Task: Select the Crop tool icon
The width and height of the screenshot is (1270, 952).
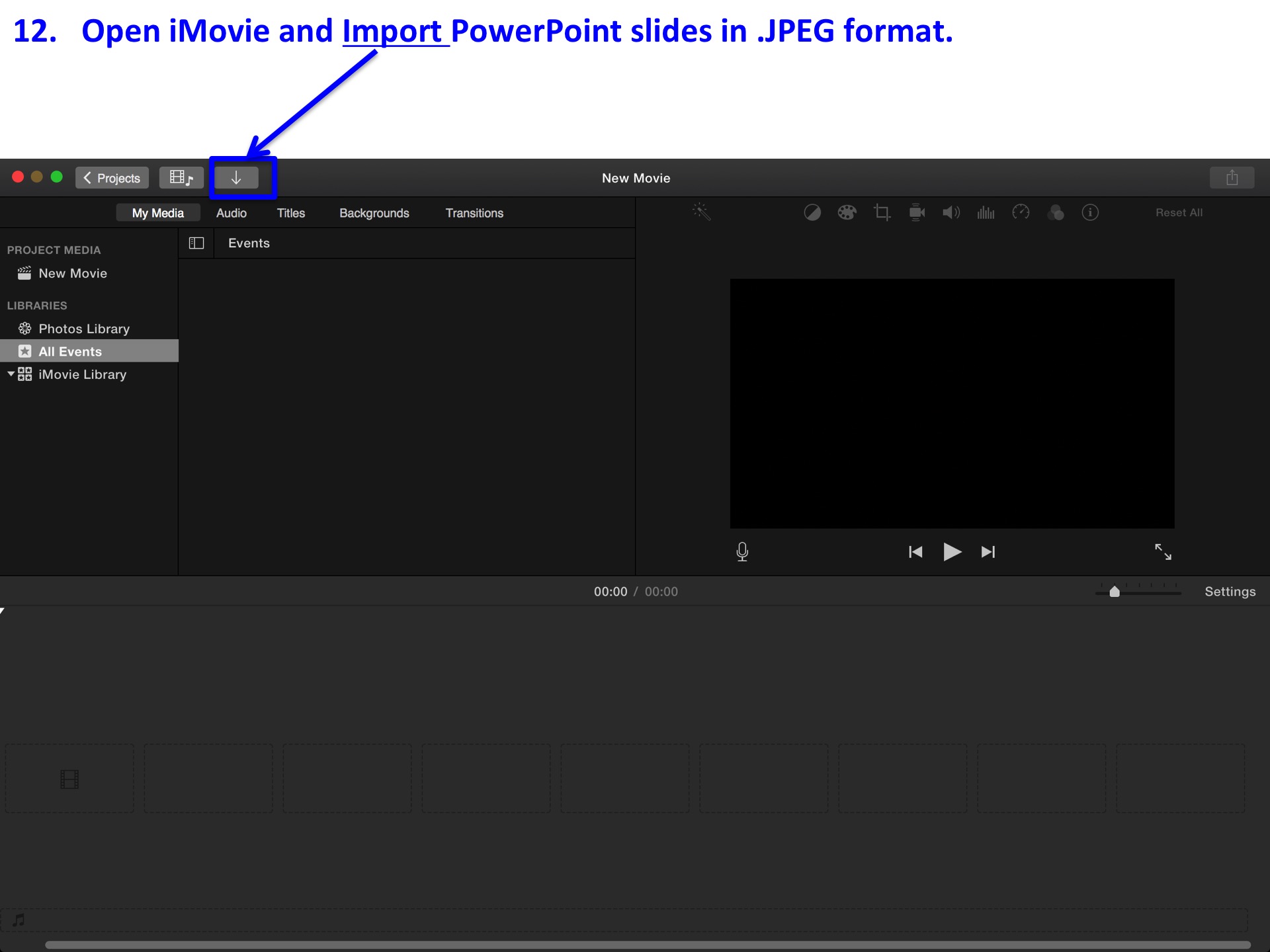Action: click(880, 212)
